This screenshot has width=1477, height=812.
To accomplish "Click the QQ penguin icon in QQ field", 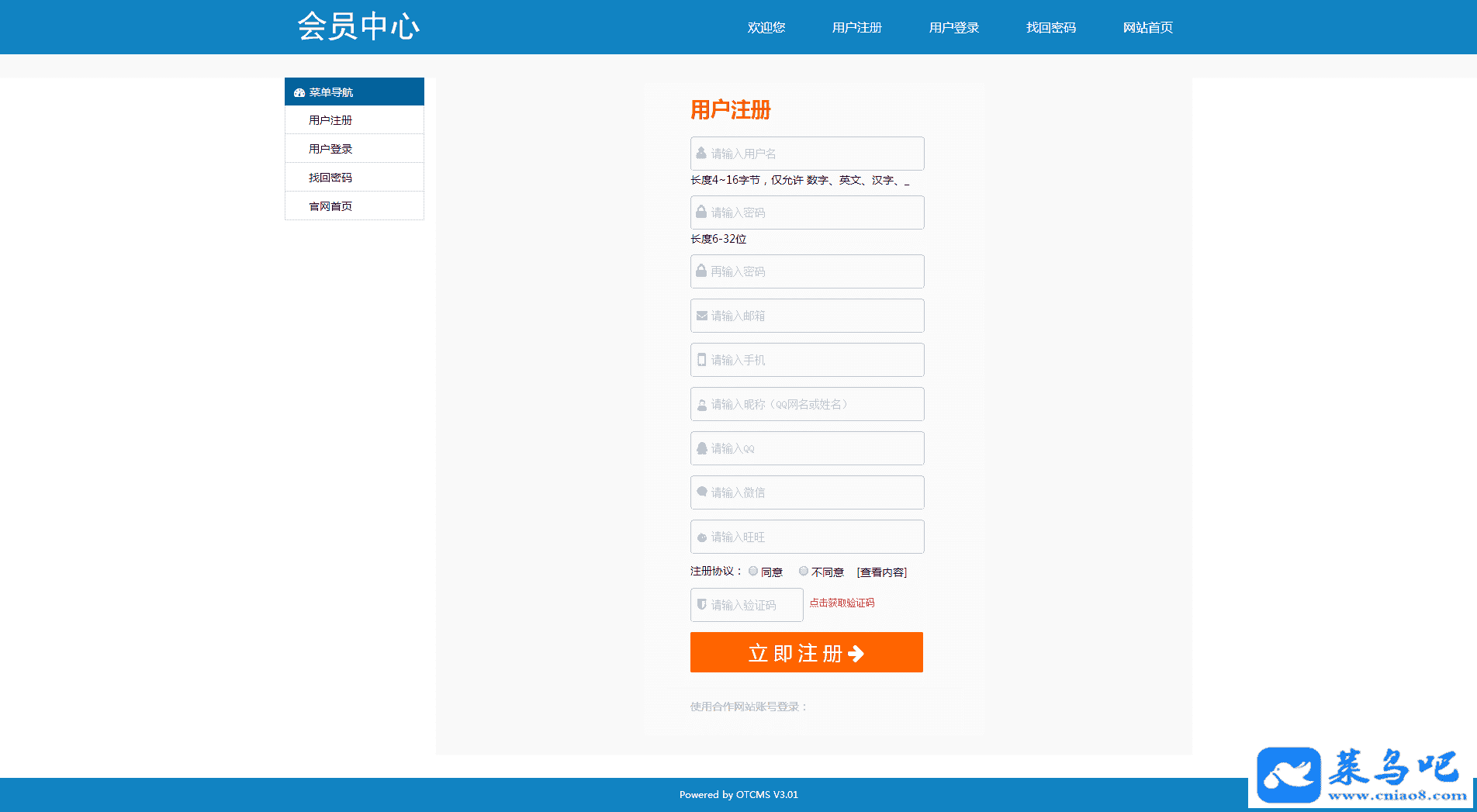I will [x=701, y=448].
